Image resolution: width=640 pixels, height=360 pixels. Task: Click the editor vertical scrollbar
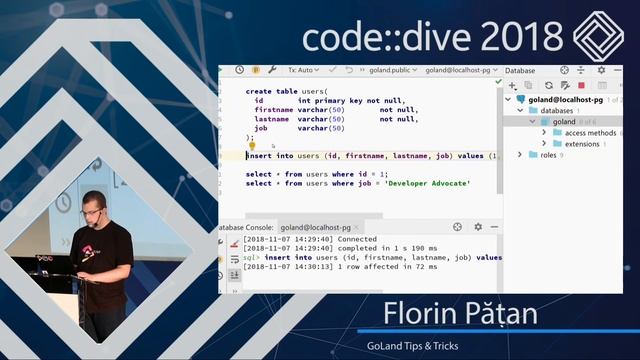(500, 141)
